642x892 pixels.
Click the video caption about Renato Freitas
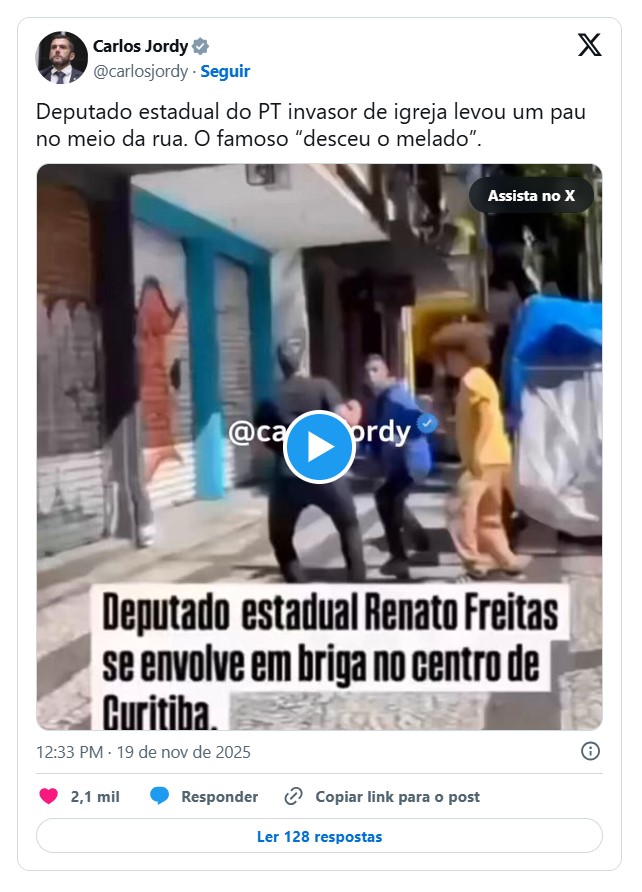(330, 659)
